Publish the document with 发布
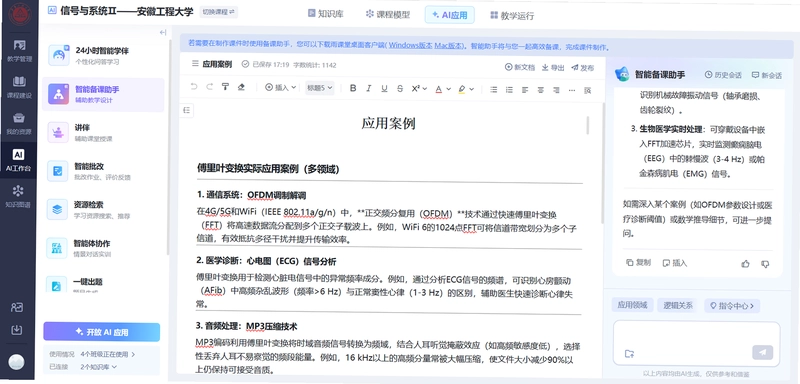 tap(583, 67)
